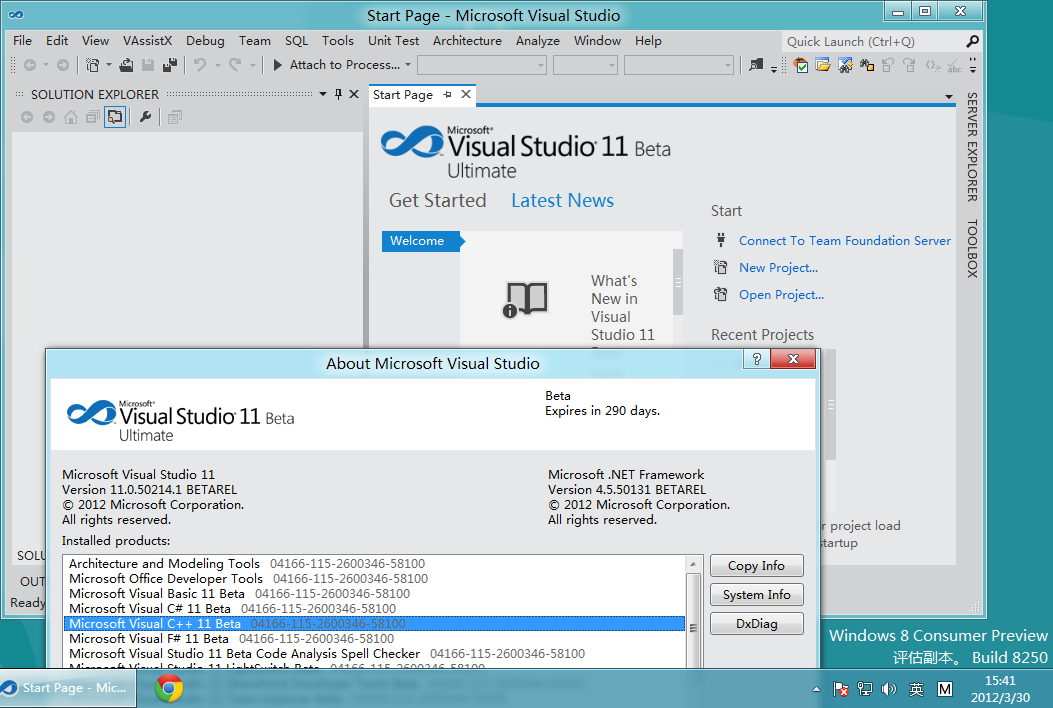Screen dimensions: 1053x708
Task: Click the Open Project... link
Action: click(x=781, y=294)
